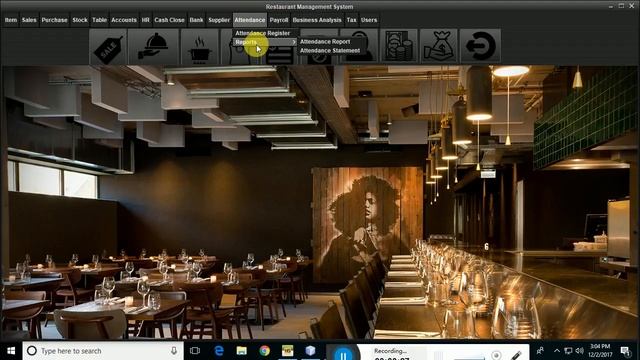Select Attendance Register menu entry

pos(264,33)
